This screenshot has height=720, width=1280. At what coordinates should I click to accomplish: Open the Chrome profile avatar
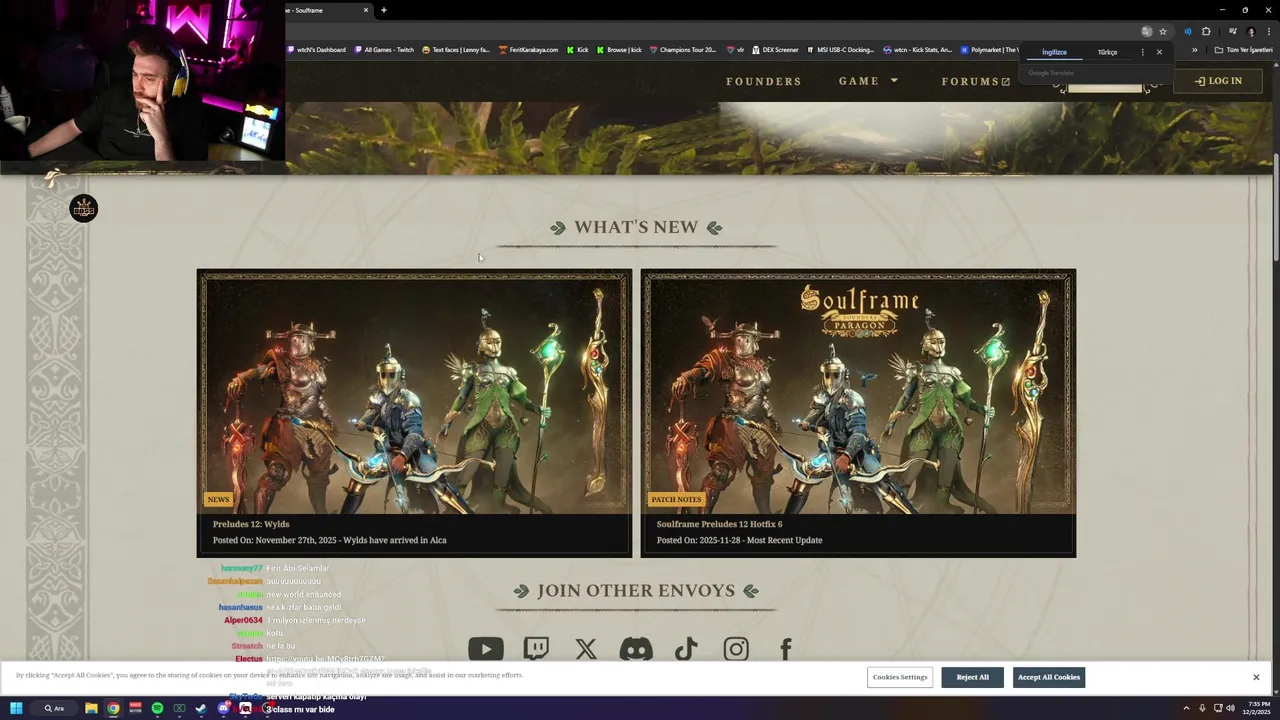coord(1250,31)
